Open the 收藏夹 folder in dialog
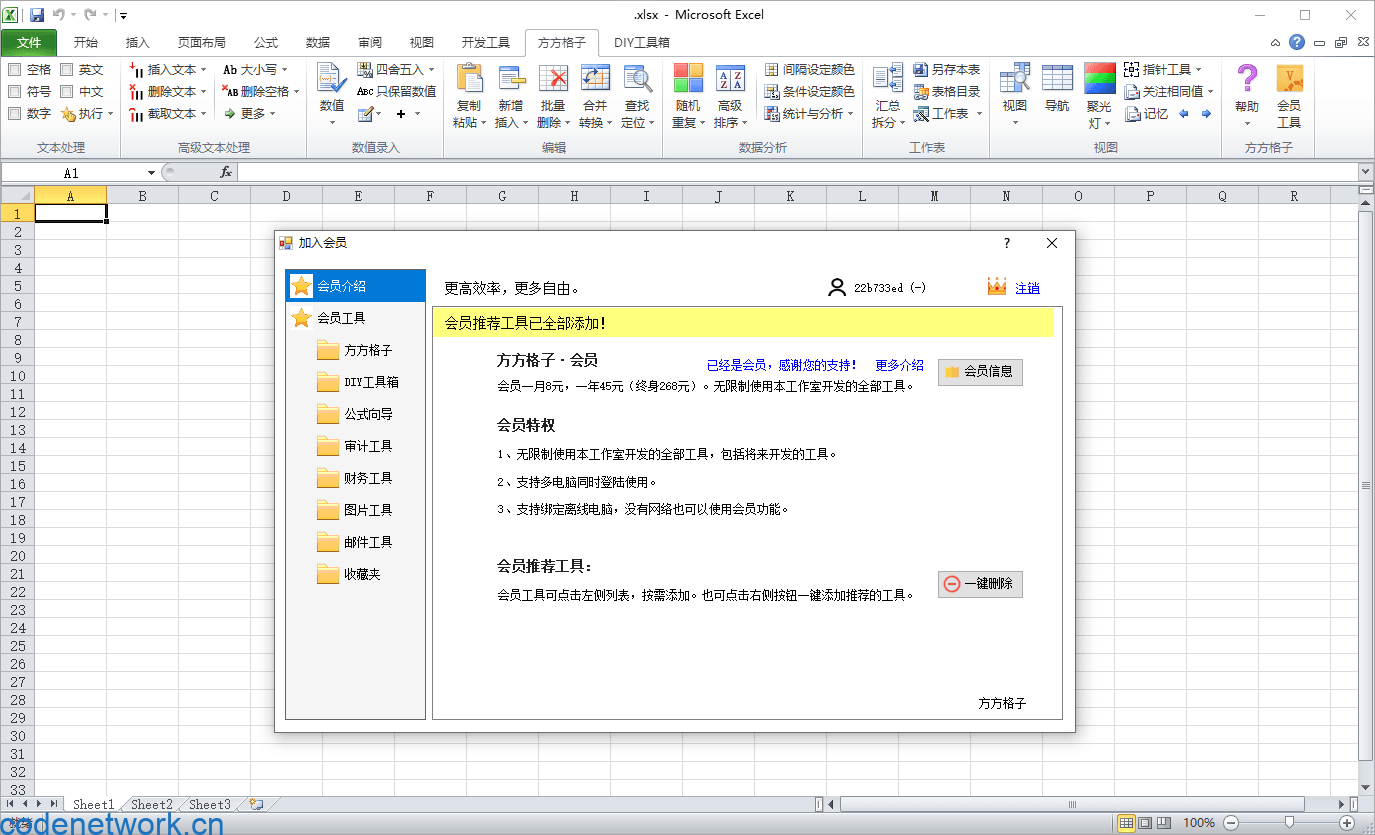 348,574
